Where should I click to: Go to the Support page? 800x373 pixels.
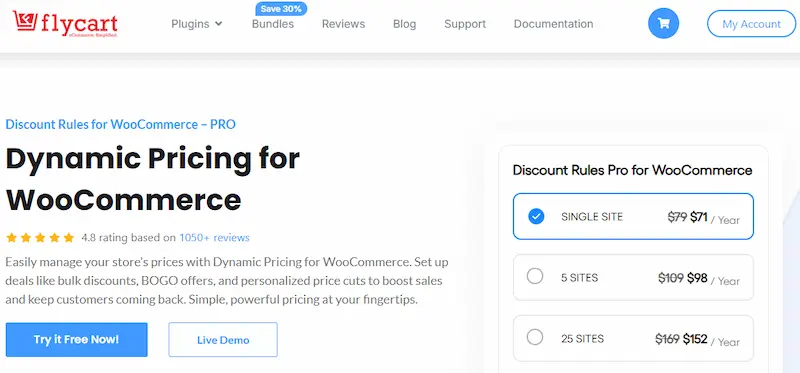tap(465, 24)
